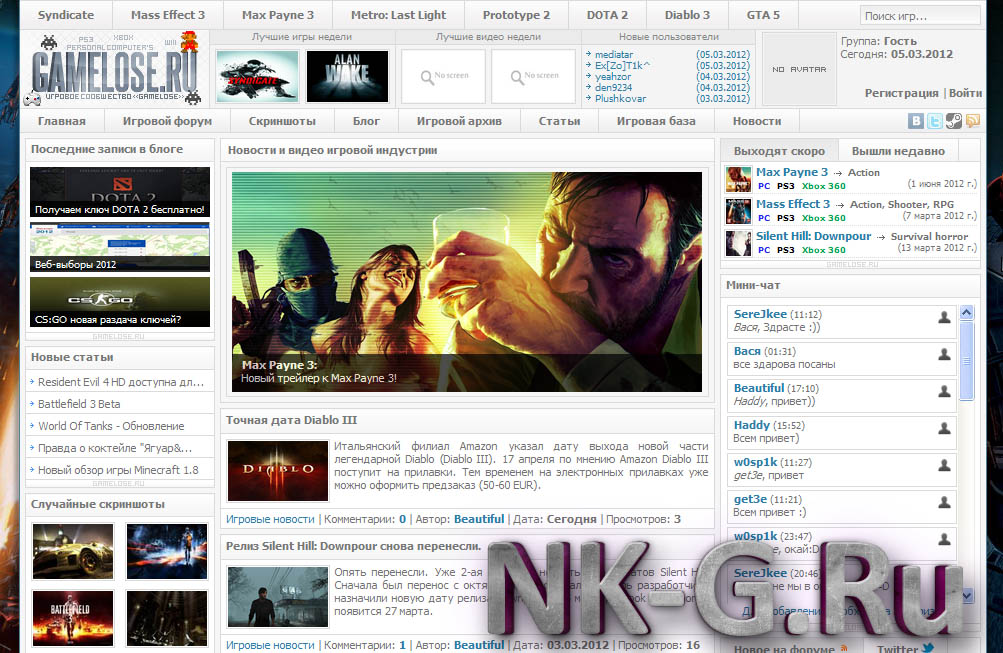The width and height of the screenshot is (1003, 653).
Task: Open Точная дата Diablo III headline
Action: click(291, 420)
